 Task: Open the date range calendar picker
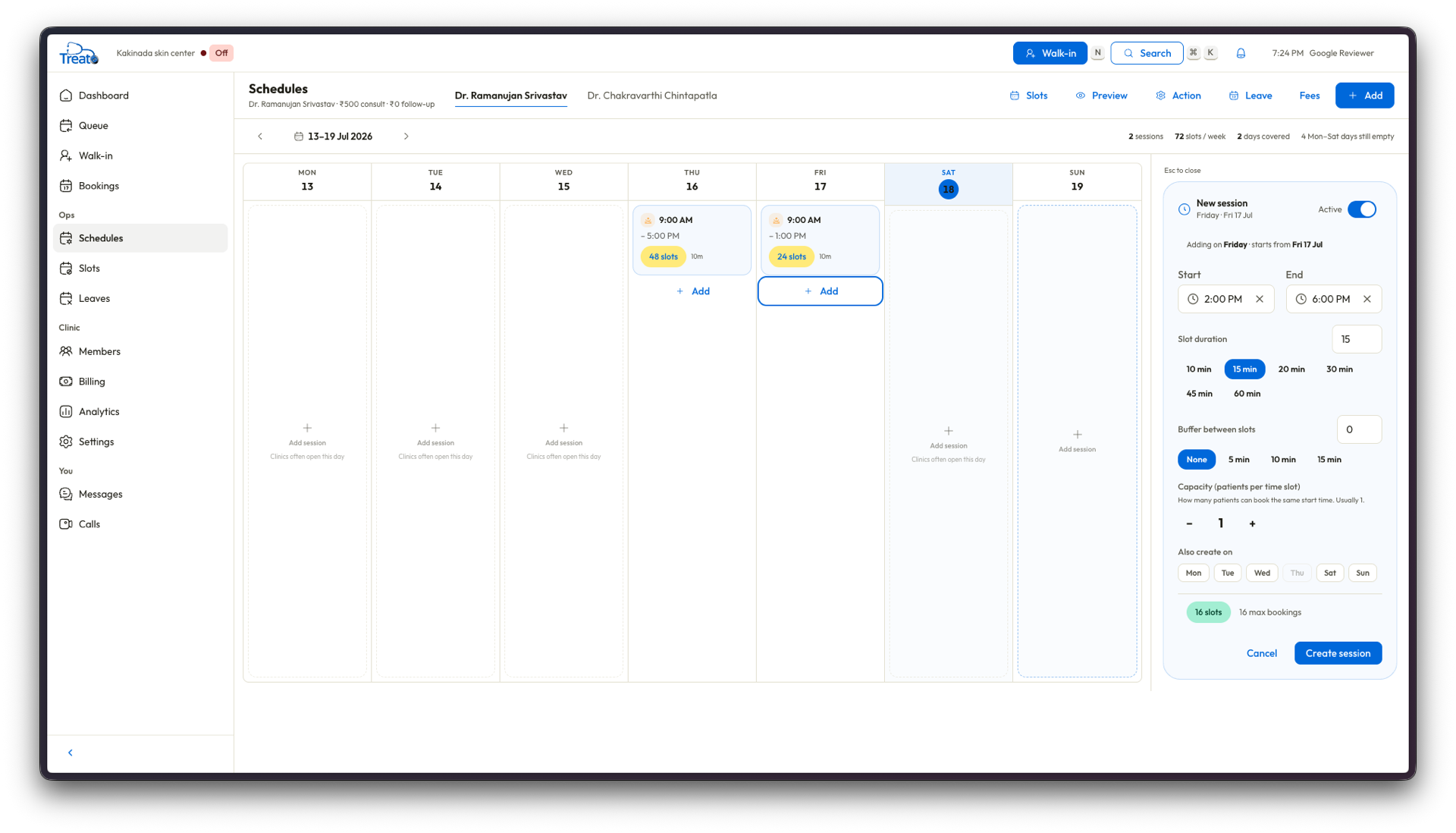click(333, 137)
